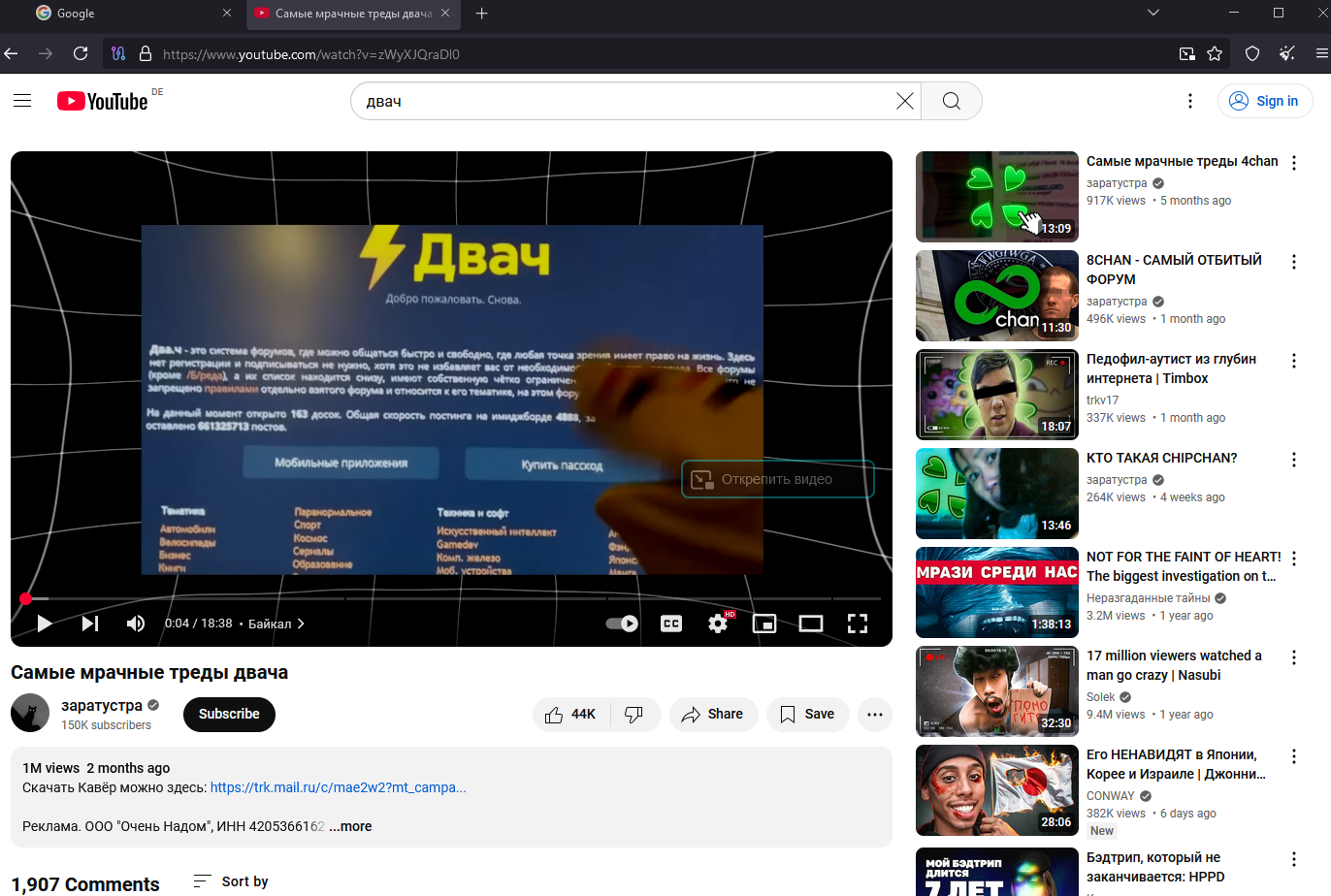1331x896 pixels.
Task: Open Его НЕНАВИДЯТ в Японии thumbnail
Action: 997,790
